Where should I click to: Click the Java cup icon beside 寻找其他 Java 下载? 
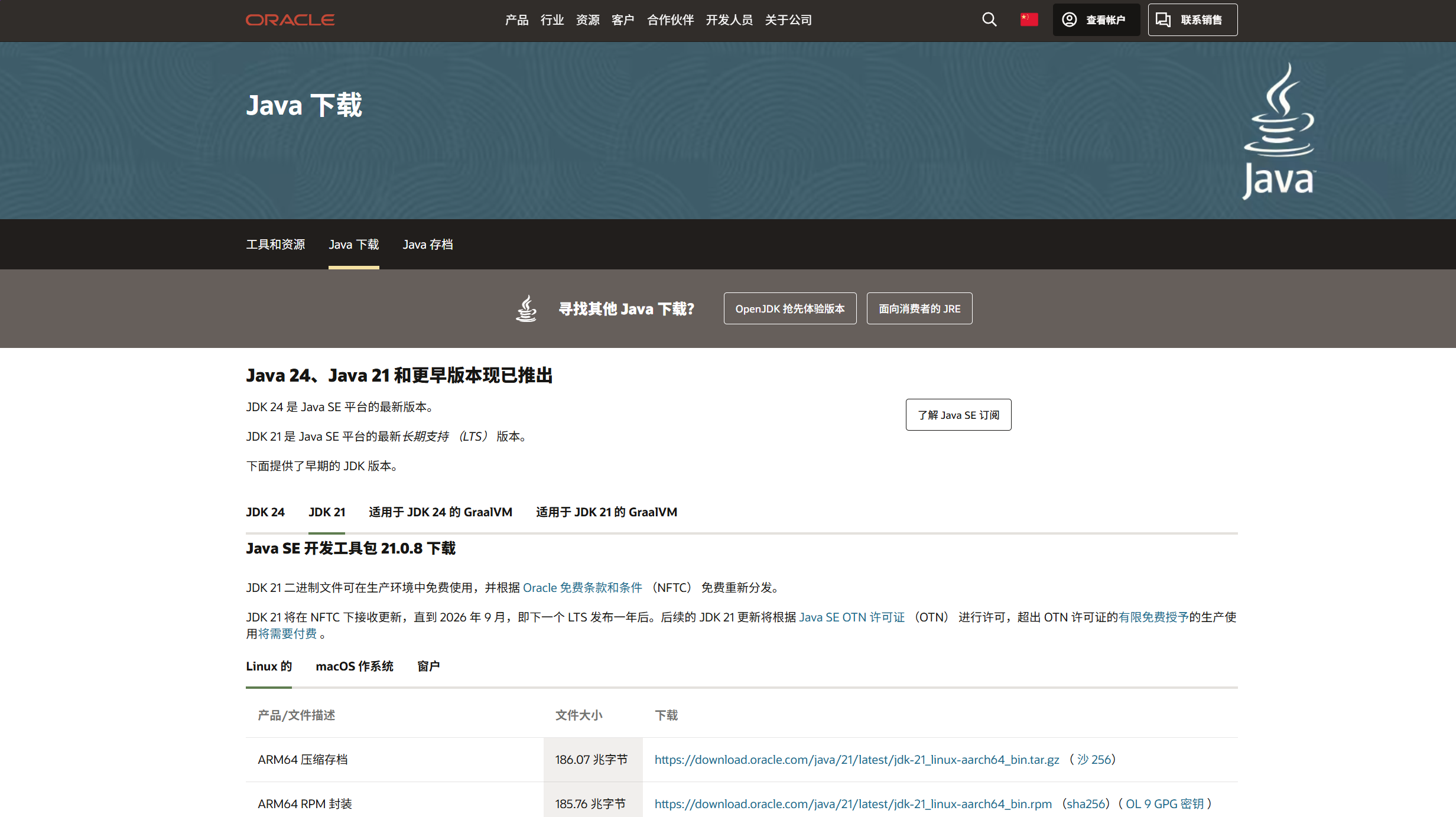pyautogui.click(x=526, y=308)
